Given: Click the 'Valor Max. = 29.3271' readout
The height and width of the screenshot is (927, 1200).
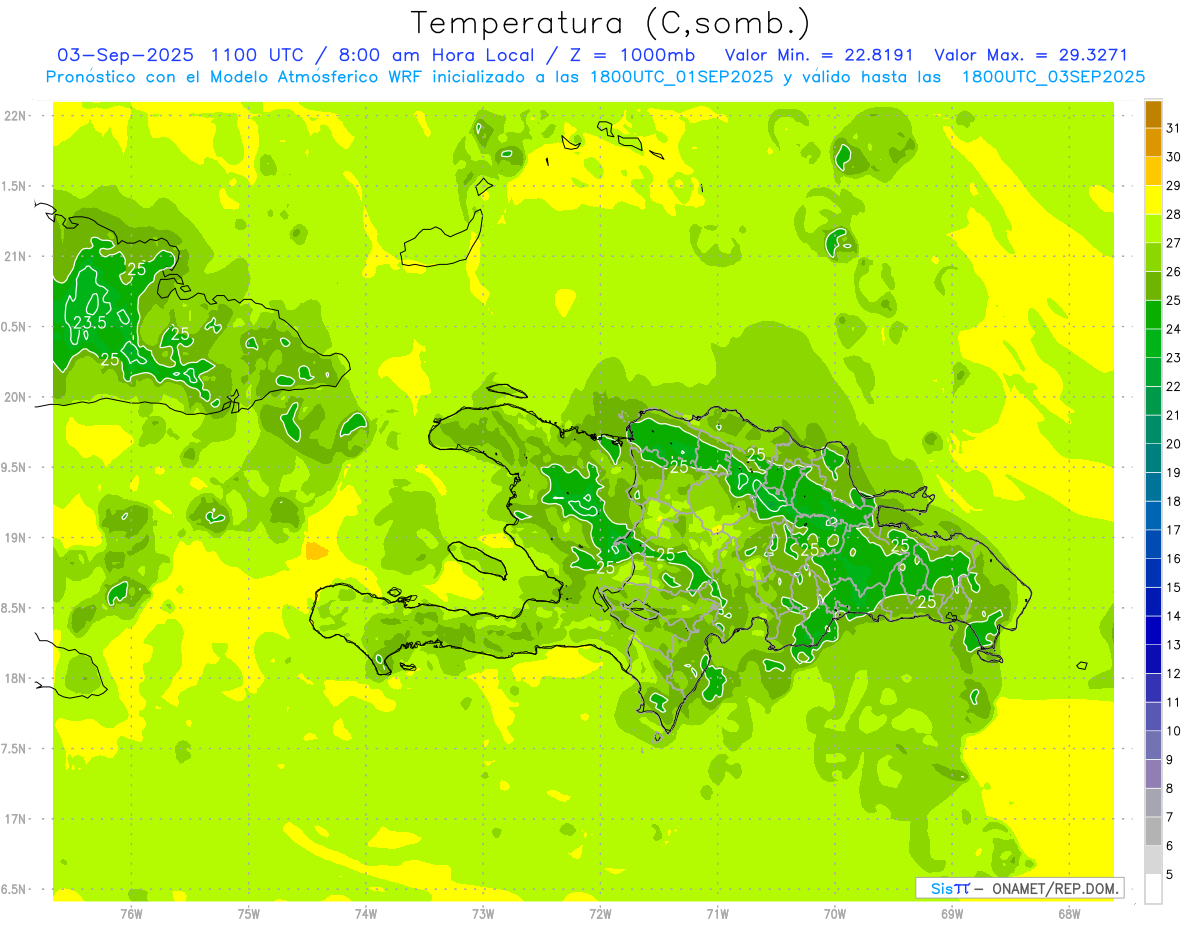Looking at the screenshot, I should tap(1030, 55).
